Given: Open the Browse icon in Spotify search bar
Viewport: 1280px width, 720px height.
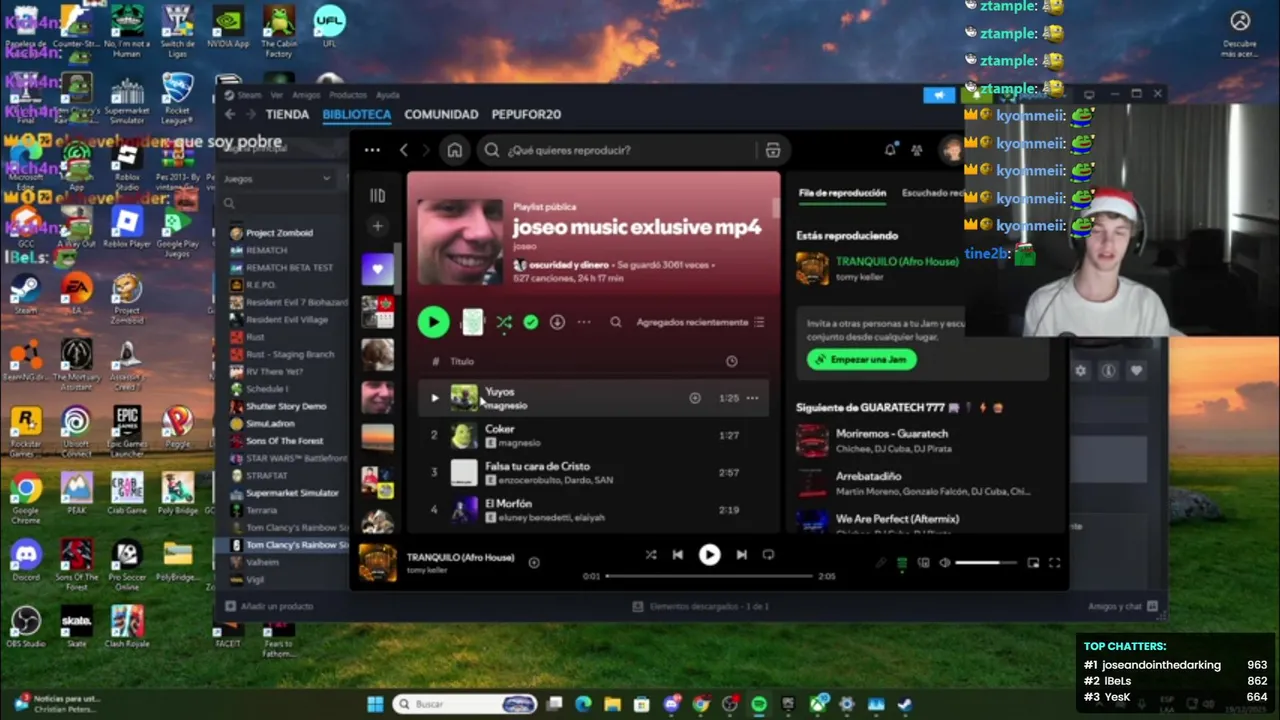Looking at the screenshot, I should pos(773,150).
